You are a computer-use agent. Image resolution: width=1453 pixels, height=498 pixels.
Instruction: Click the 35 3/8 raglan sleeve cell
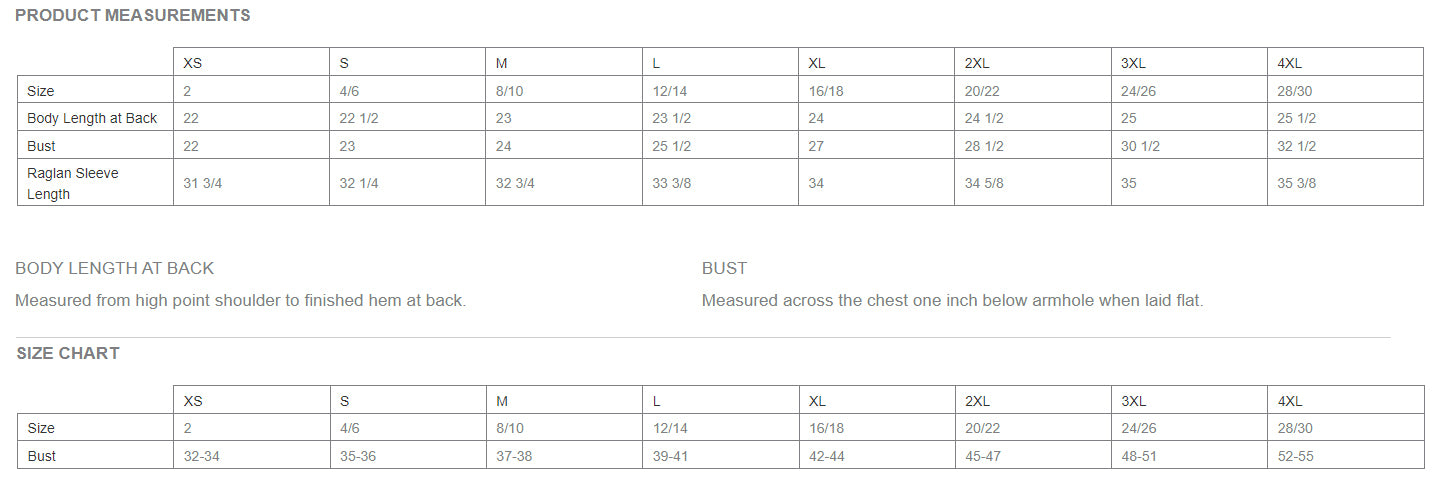point(1296,184)
